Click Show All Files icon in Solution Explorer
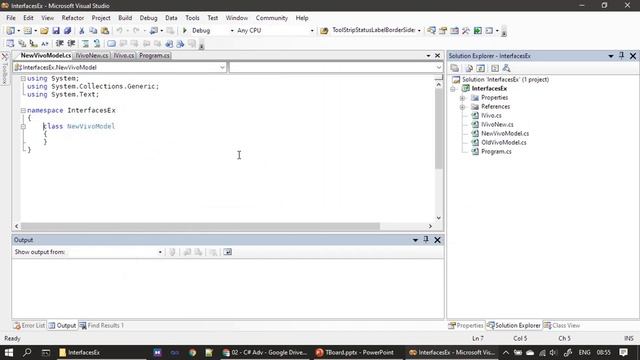The height and width of the screenshot is (360, 640). point(469,68)
